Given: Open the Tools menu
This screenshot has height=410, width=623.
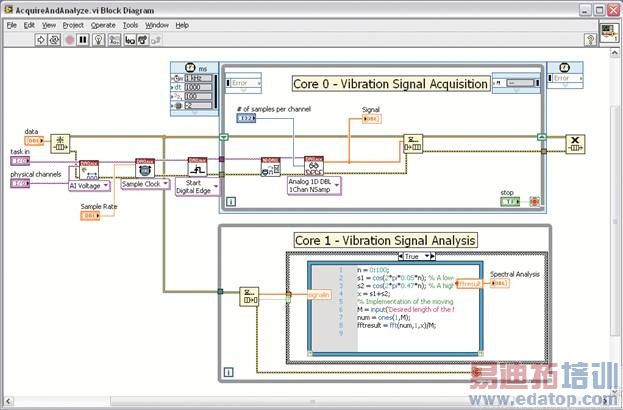Looking at the screenshot, I should coord(130,25).
